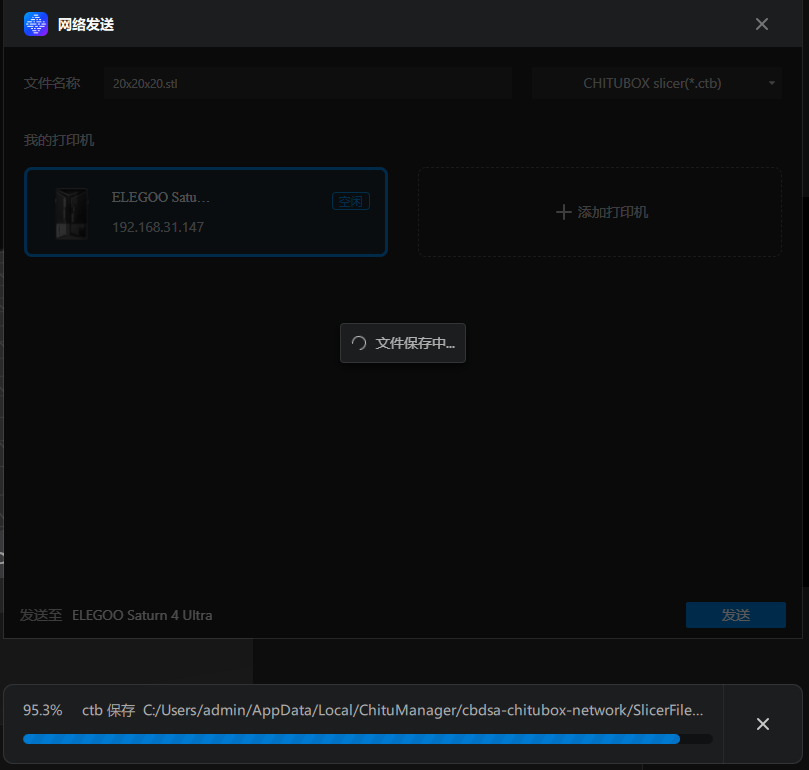The image size is (809, 770).
Task: Click the 发送 send button
Action: 736,615
